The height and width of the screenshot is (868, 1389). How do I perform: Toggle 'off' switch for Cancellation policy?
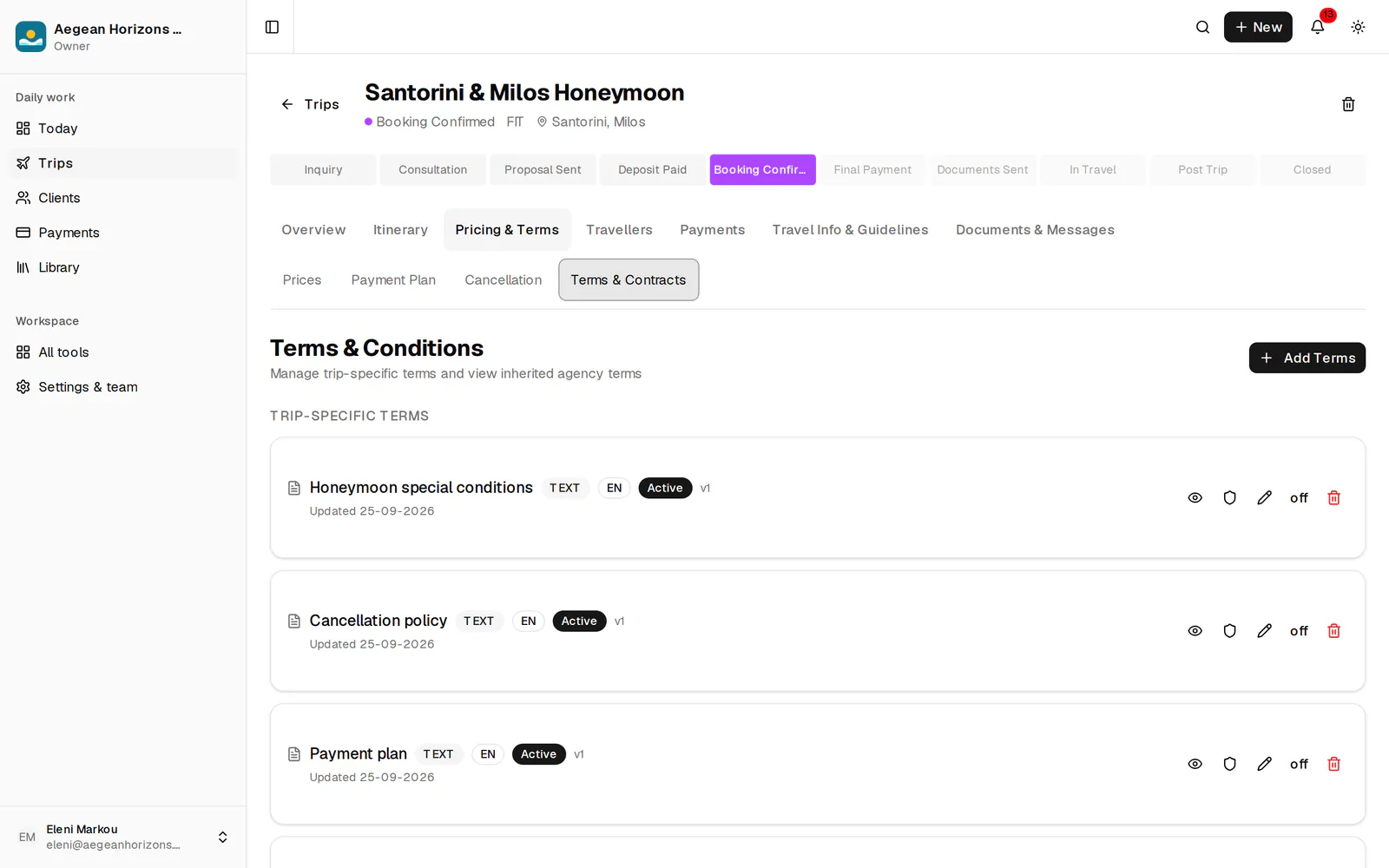pos(1299,631)
